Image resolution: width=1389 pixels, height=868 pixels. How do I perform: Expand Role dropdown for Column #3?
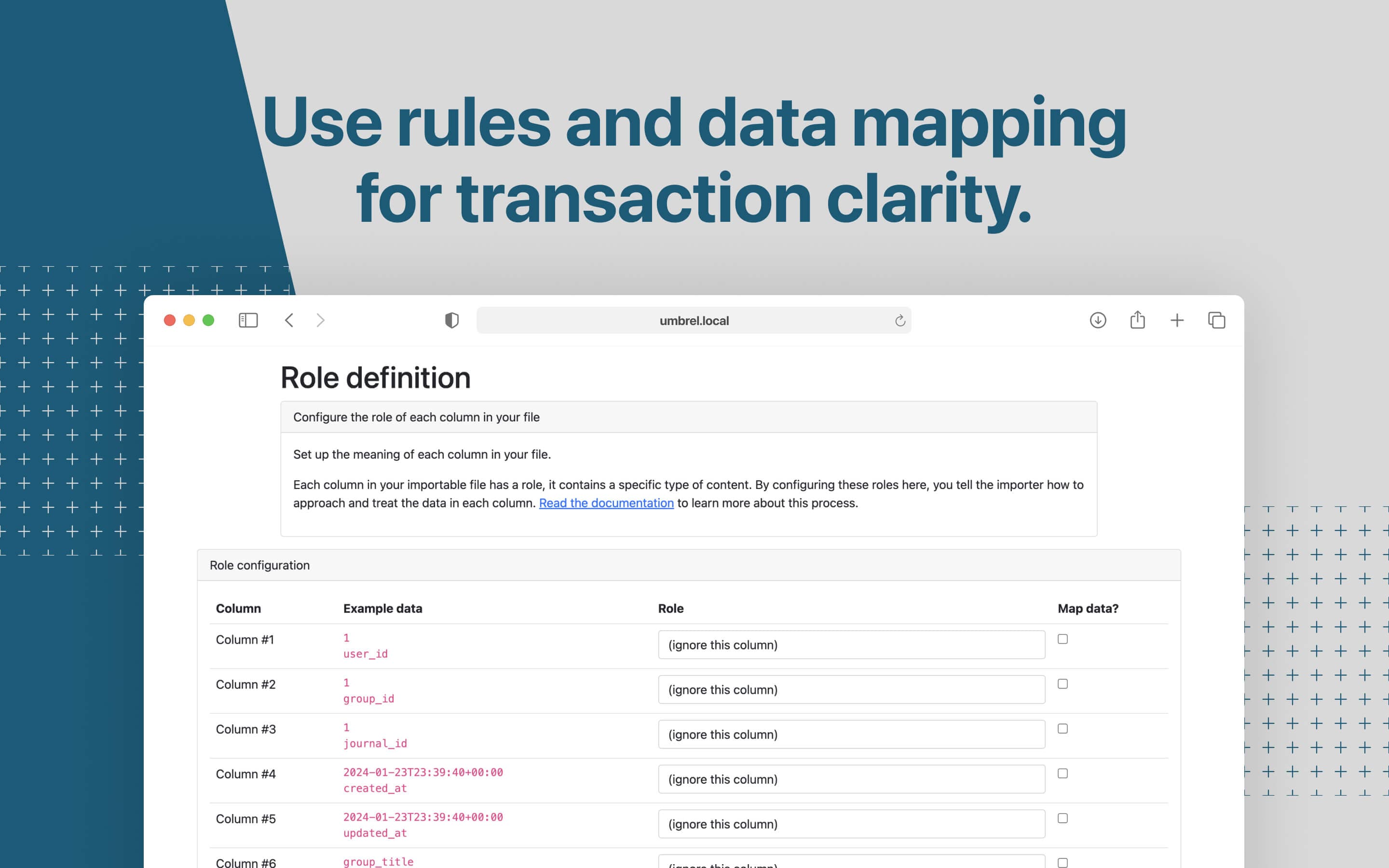[x=851, y=734]
